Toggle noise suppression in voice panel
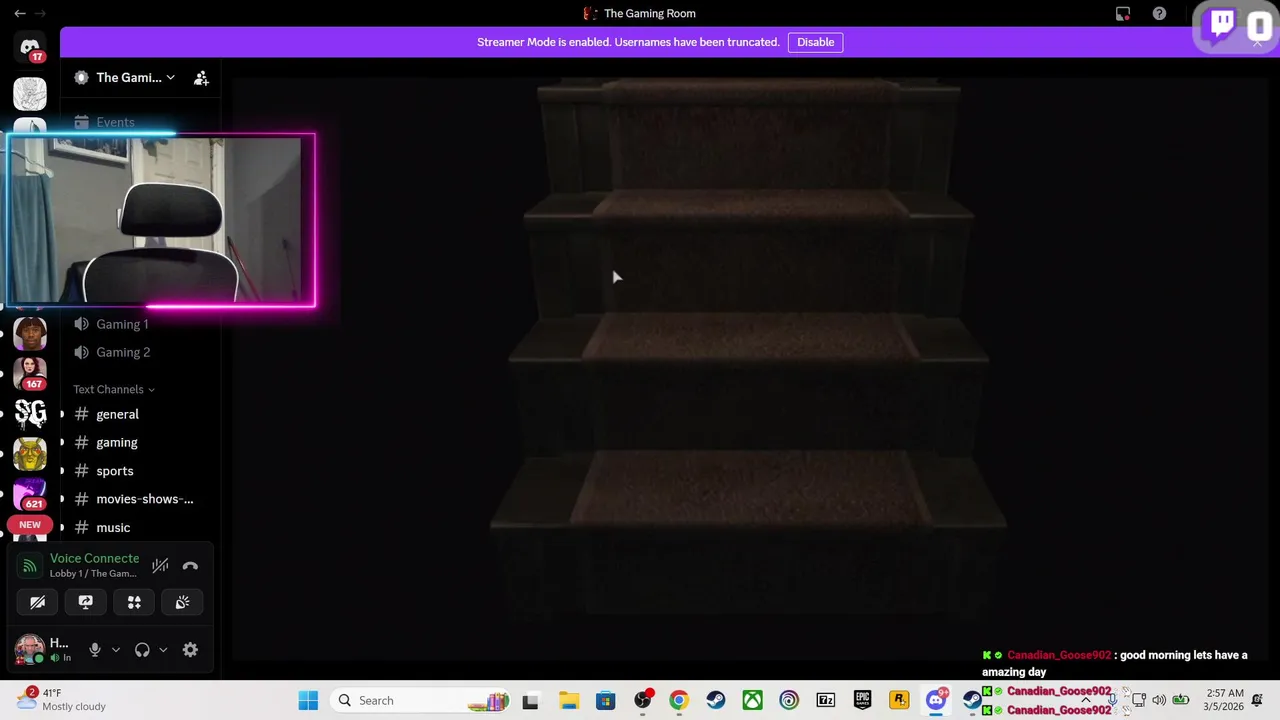This screenshot has width=1280, height=720. (160, 566)
